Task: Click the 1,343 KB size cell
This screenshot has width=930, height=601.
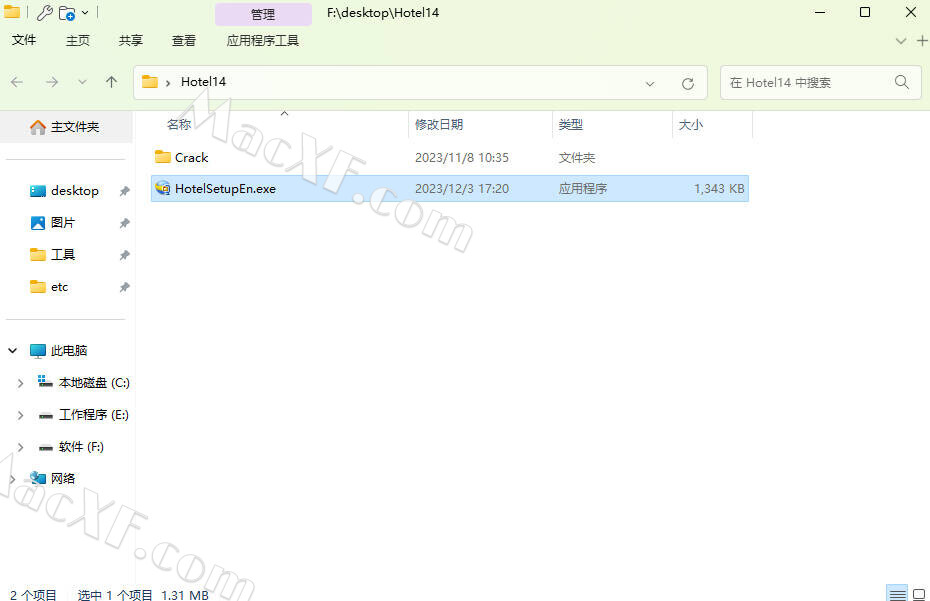Action: pos(719,189)
